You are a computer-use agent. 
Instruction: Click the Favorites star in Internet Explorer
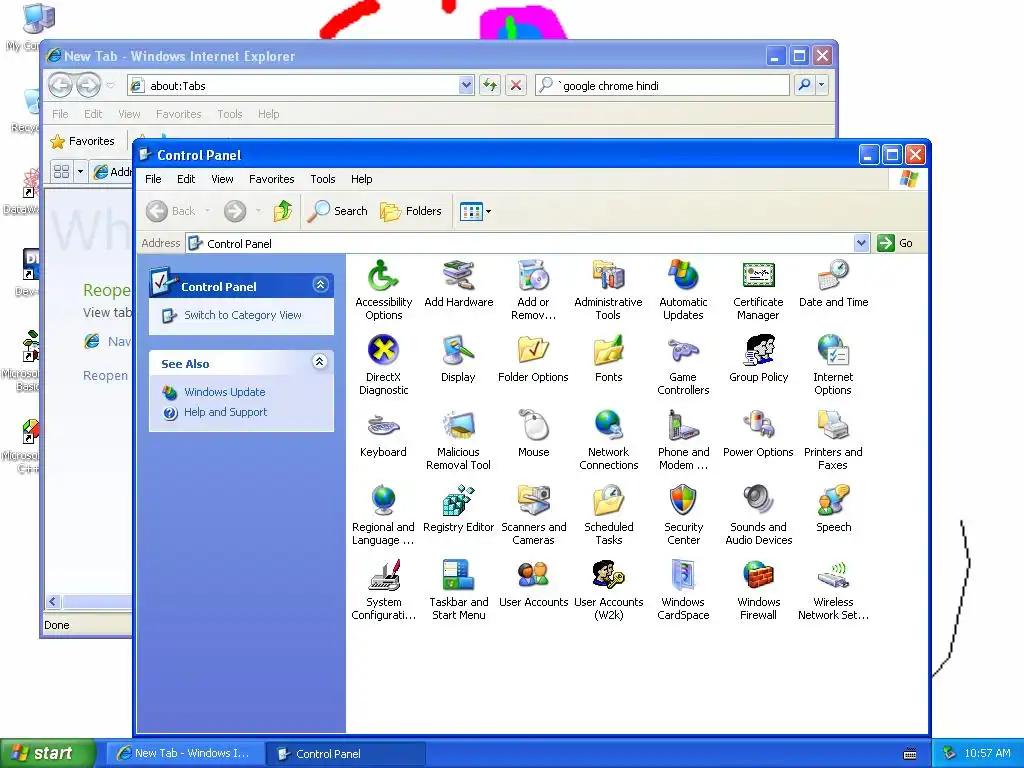pos(83,141)
